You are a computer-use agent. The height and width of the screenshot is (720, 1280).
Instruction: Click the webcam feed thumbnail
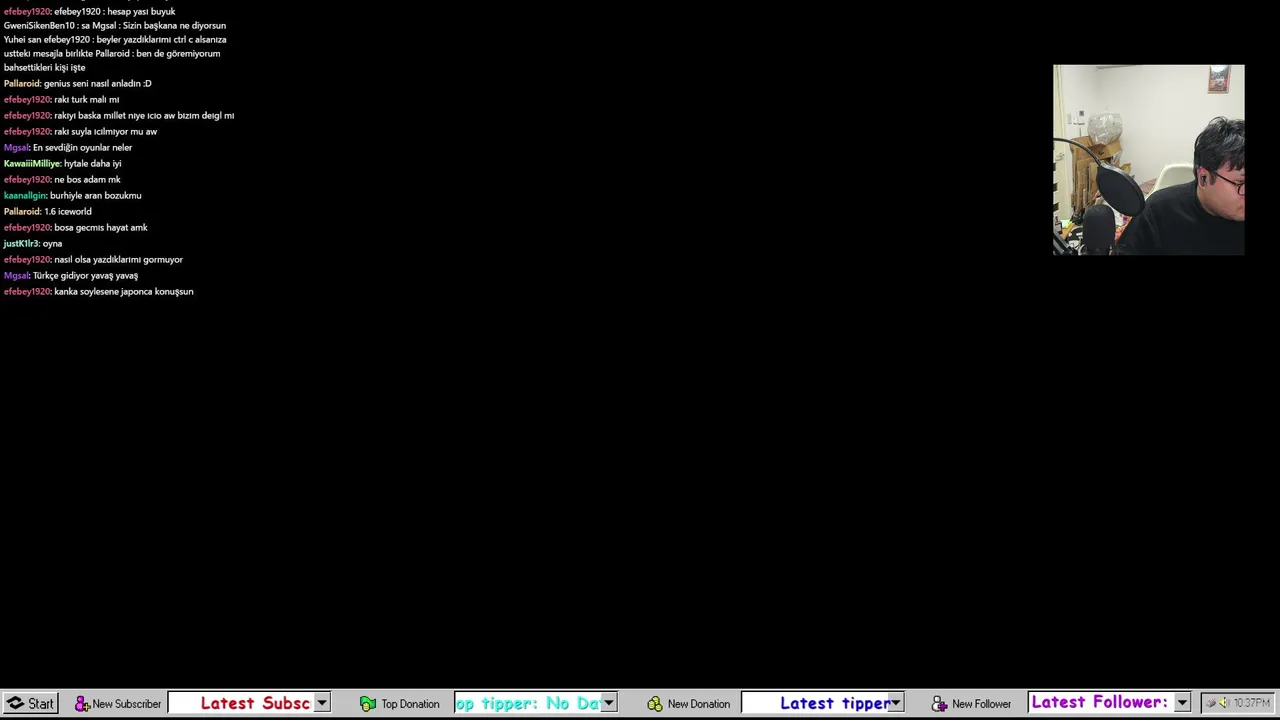click(x=1149, y=160)
